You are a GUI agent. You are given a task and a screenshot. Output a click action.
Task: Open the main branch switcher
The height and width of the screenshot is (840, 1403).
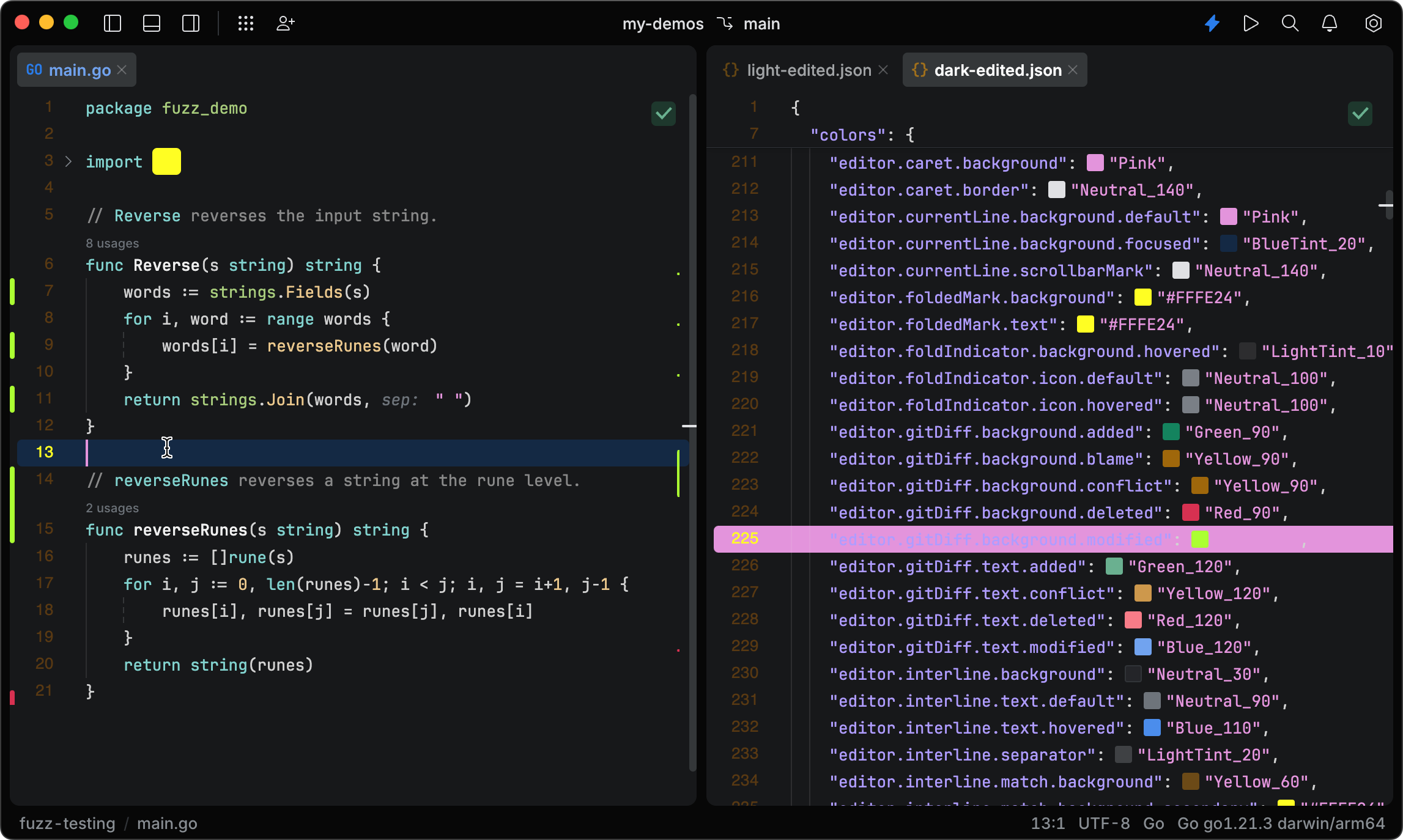point(761,24)
